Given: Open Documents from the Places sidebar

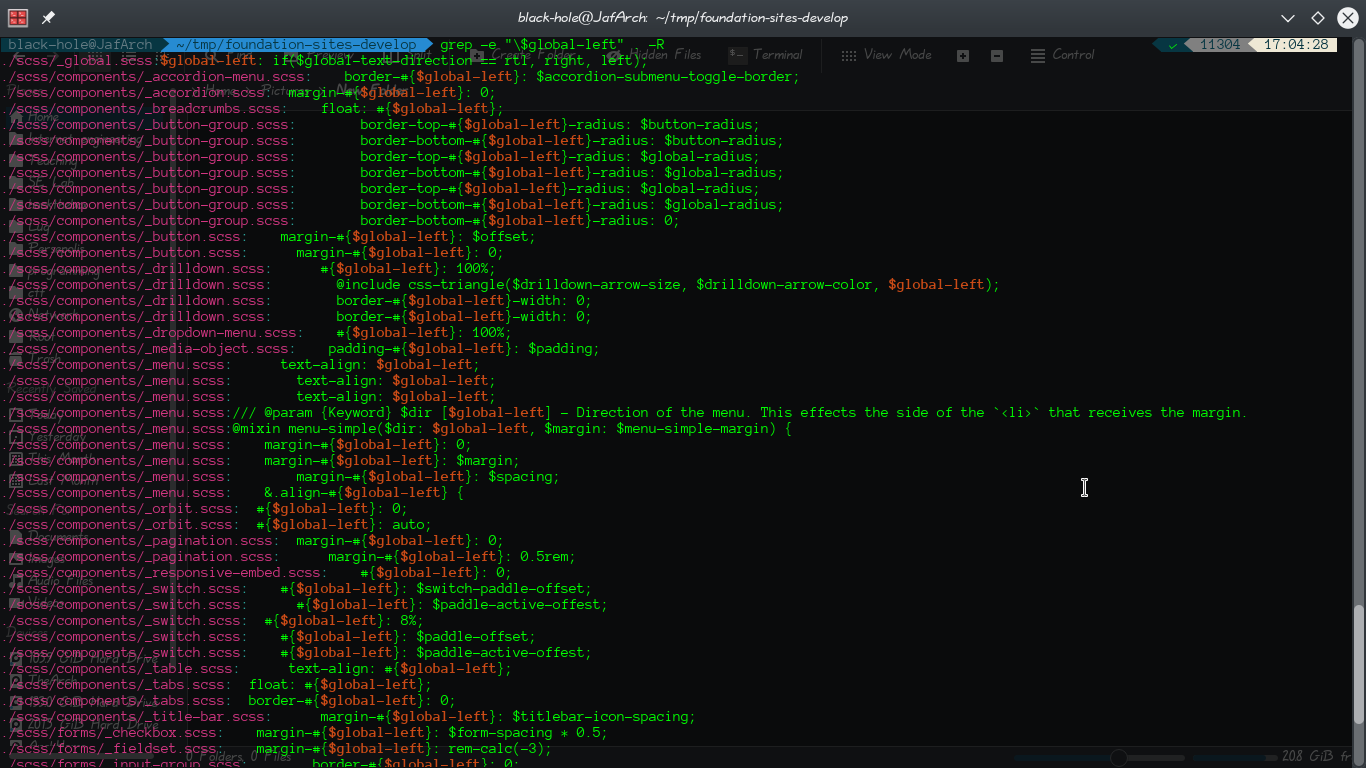Looking at the screenshot, I should pos(60,538).
